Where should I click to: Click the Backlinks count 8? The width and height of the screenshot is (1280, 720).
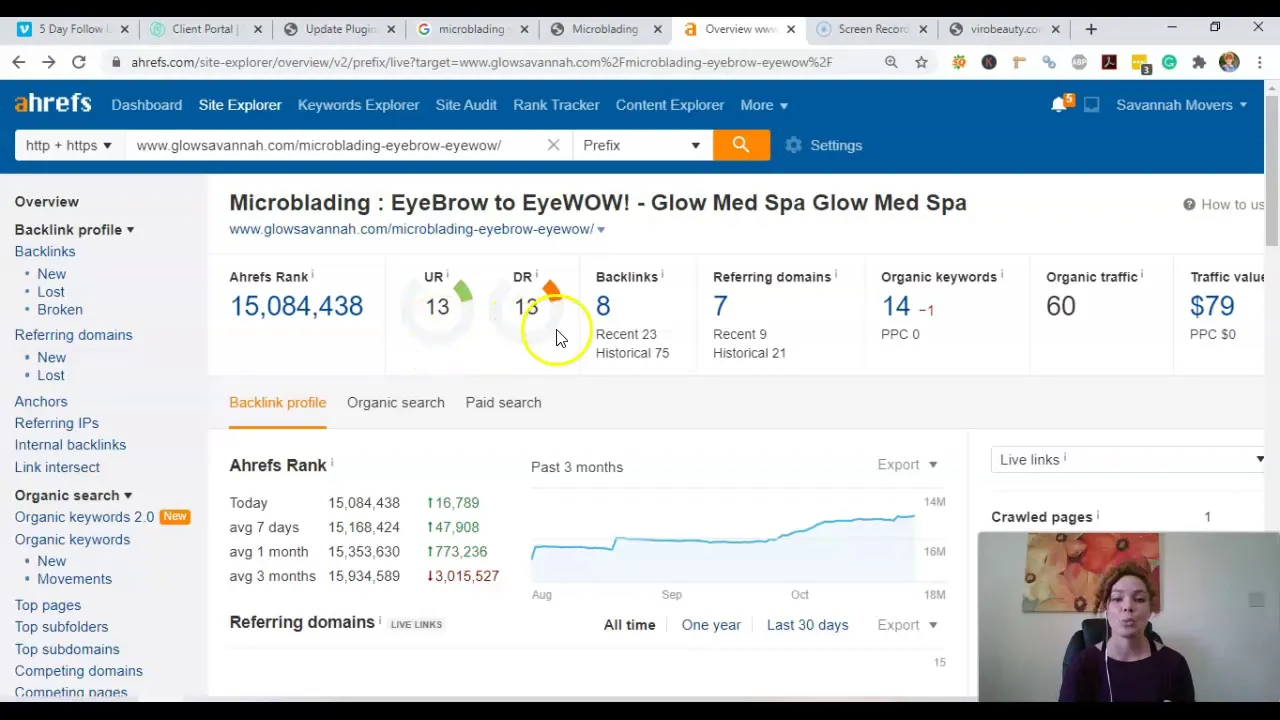coord(603,306)
